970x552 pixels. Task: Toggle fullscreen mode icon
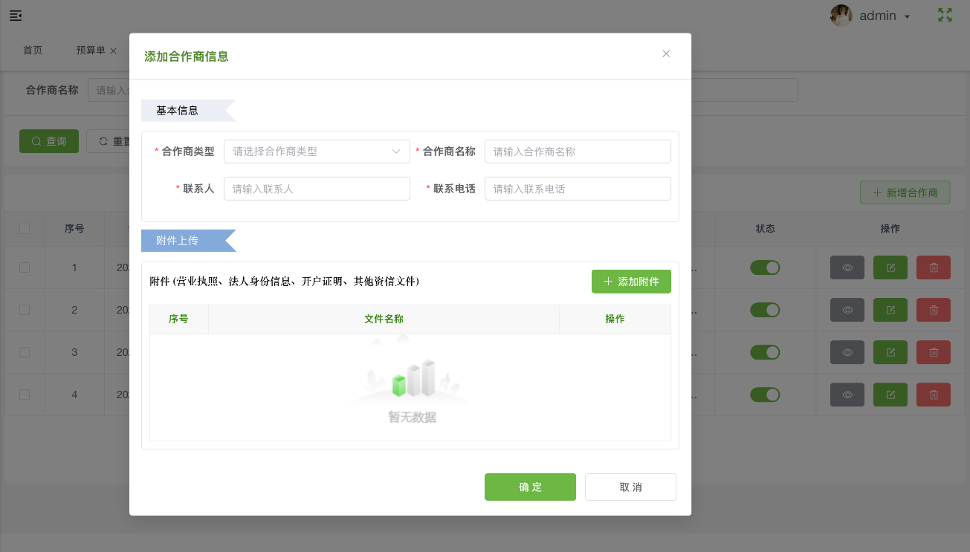click(945, 15)
